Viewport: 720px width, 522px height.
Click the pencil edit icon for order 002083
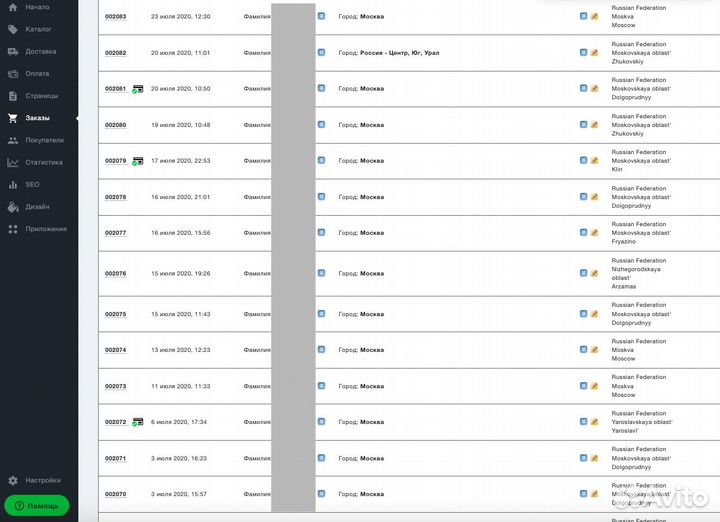click(594, 17)
